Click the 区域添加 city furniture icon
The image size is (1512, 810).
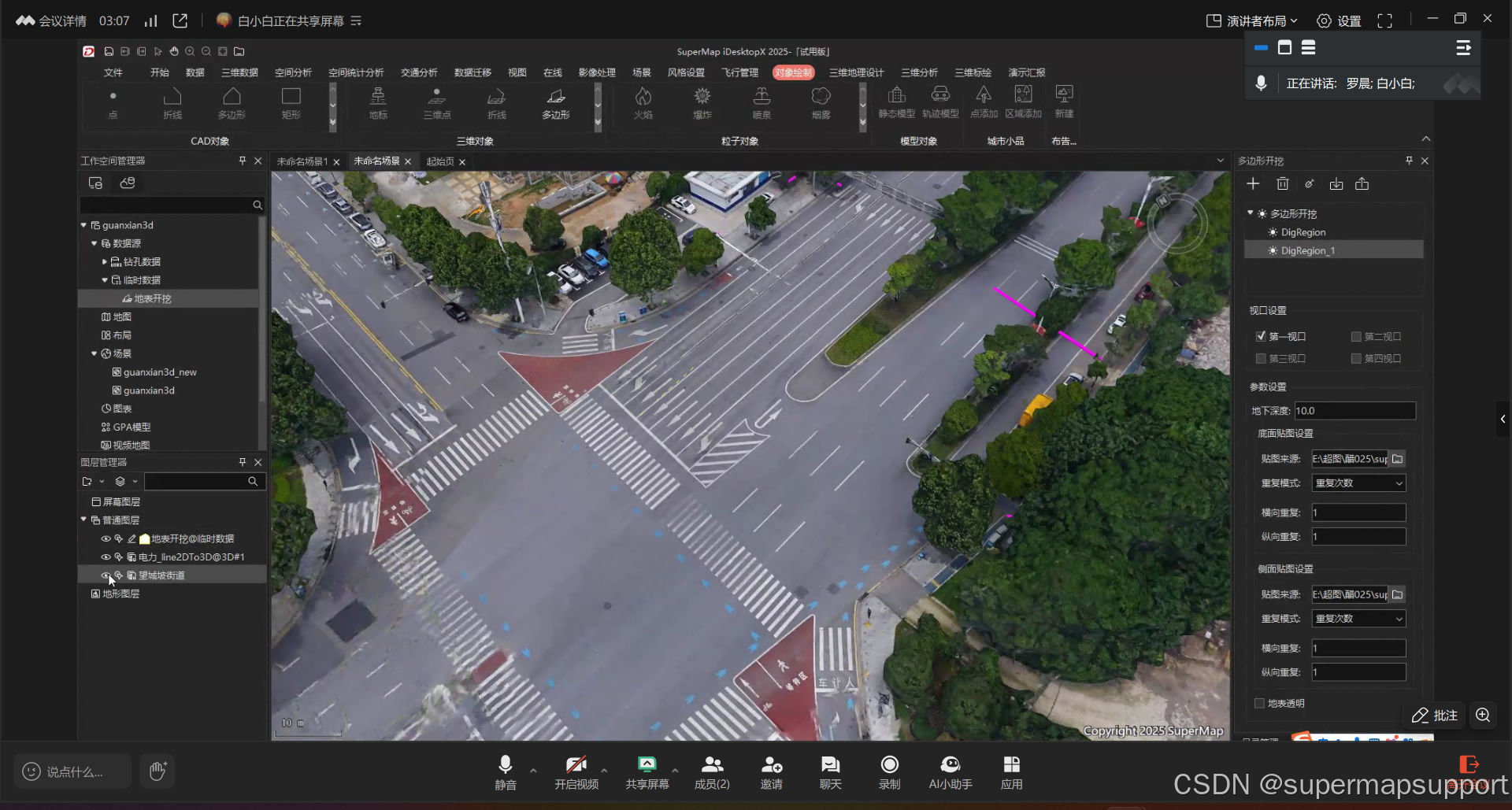(x=1023, y=95)
